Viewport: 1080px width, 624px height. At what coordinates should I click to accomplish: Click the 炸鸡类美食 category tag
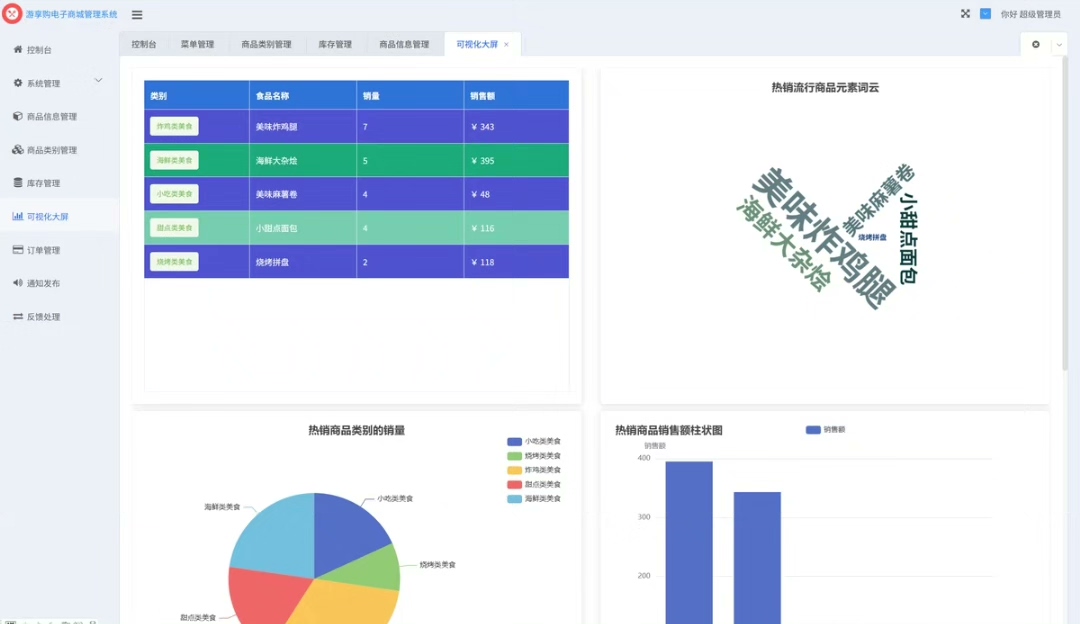pyautogui.click(x=174, y=126)
